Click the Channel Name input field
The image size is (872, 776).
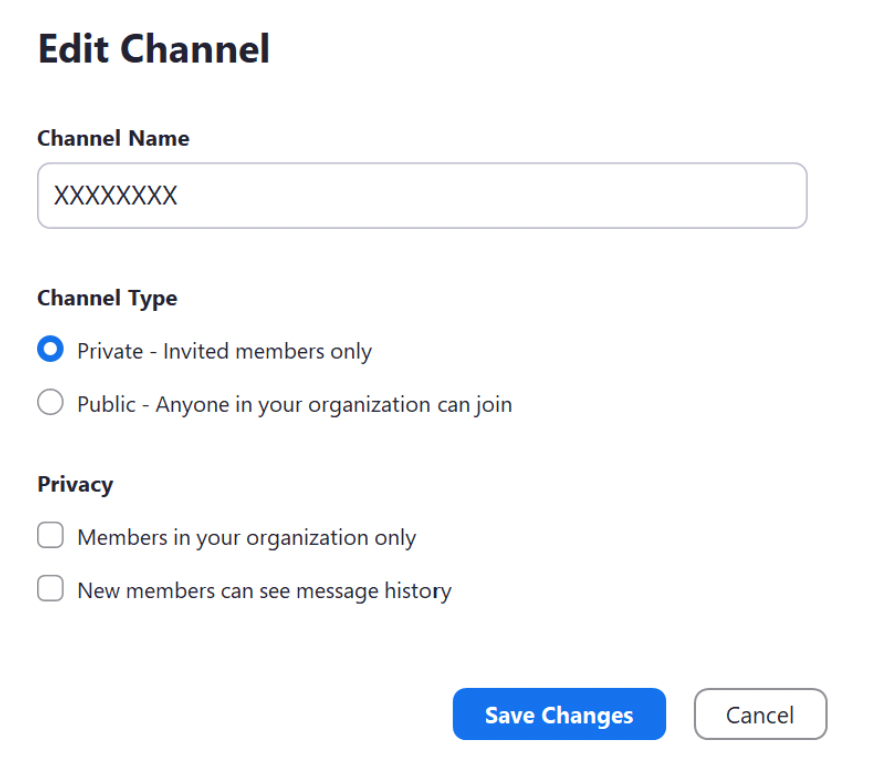(421, 196)
